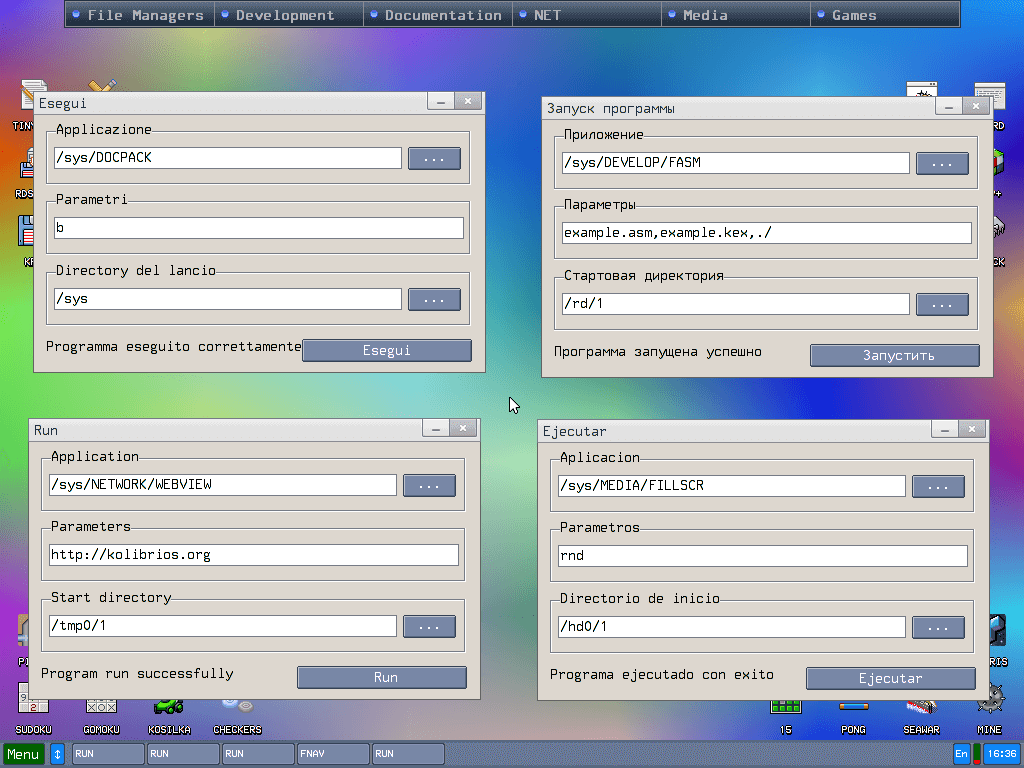Image resolution: width=1024 pixels, height=768 pixels.
Task: Open the GOMOKU game icon
Action: [101, 713]
